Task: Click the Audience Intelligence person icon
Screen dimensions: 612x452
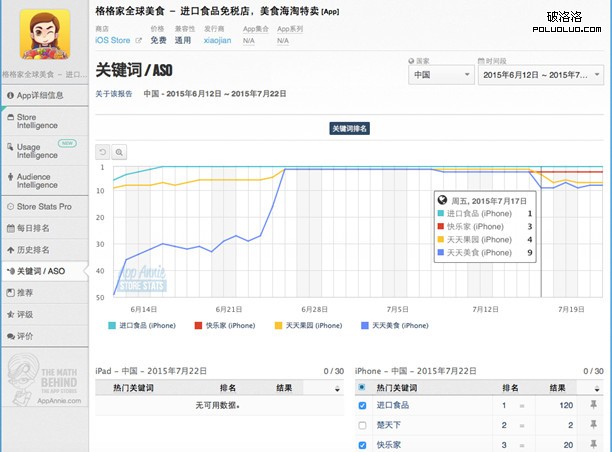Action: (x=11, y=177)
